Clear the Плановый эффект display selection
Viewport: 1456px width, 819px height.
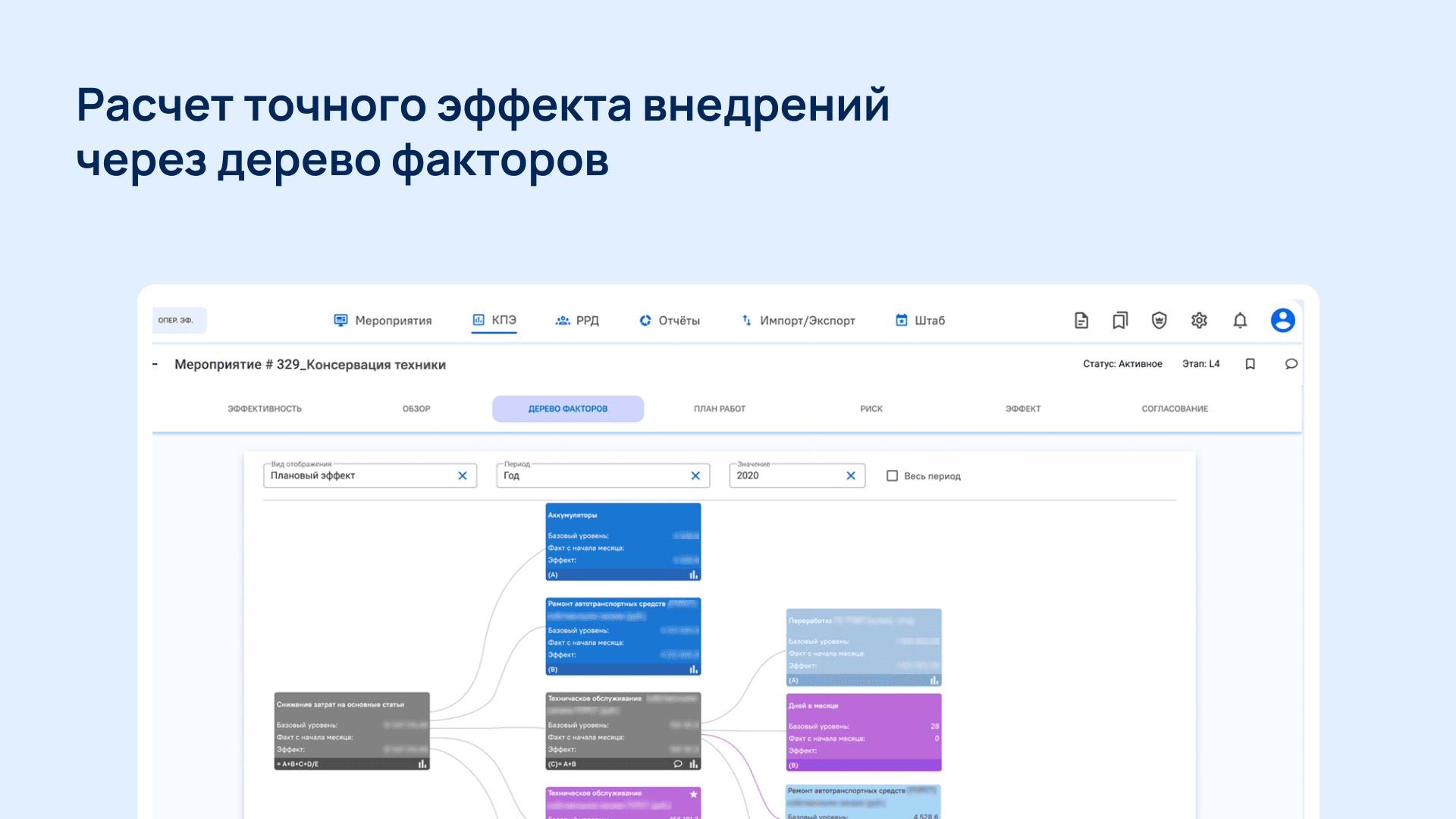[x=463, y=475]
